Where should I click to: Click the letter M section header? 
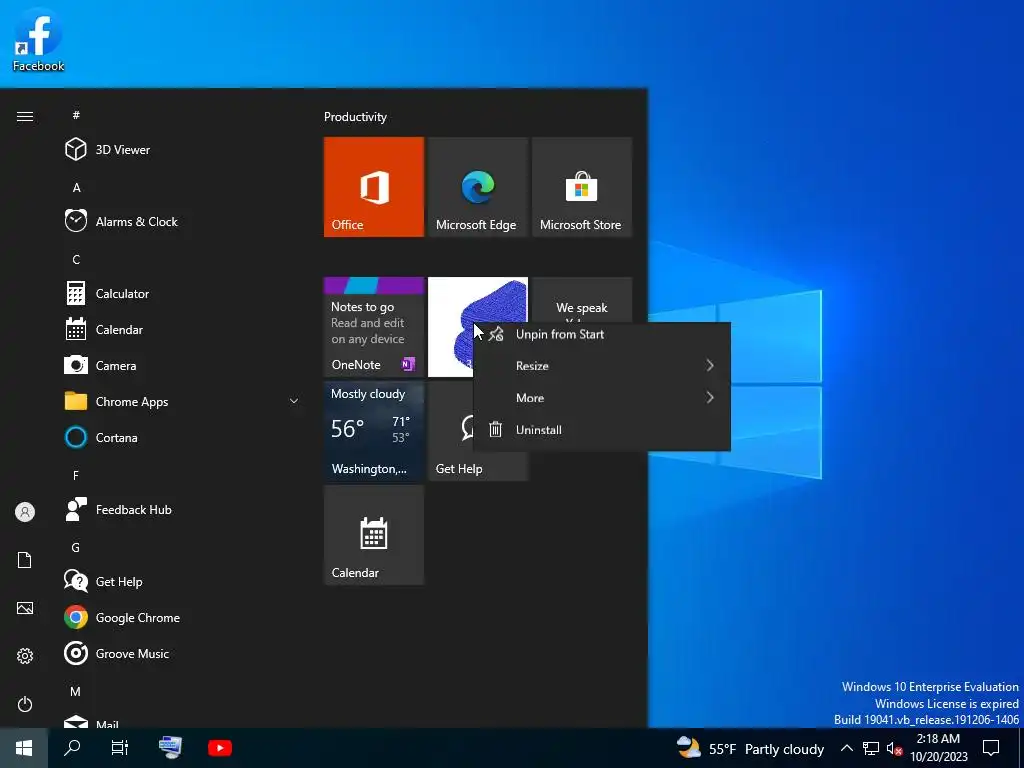(x=76, y=691)
